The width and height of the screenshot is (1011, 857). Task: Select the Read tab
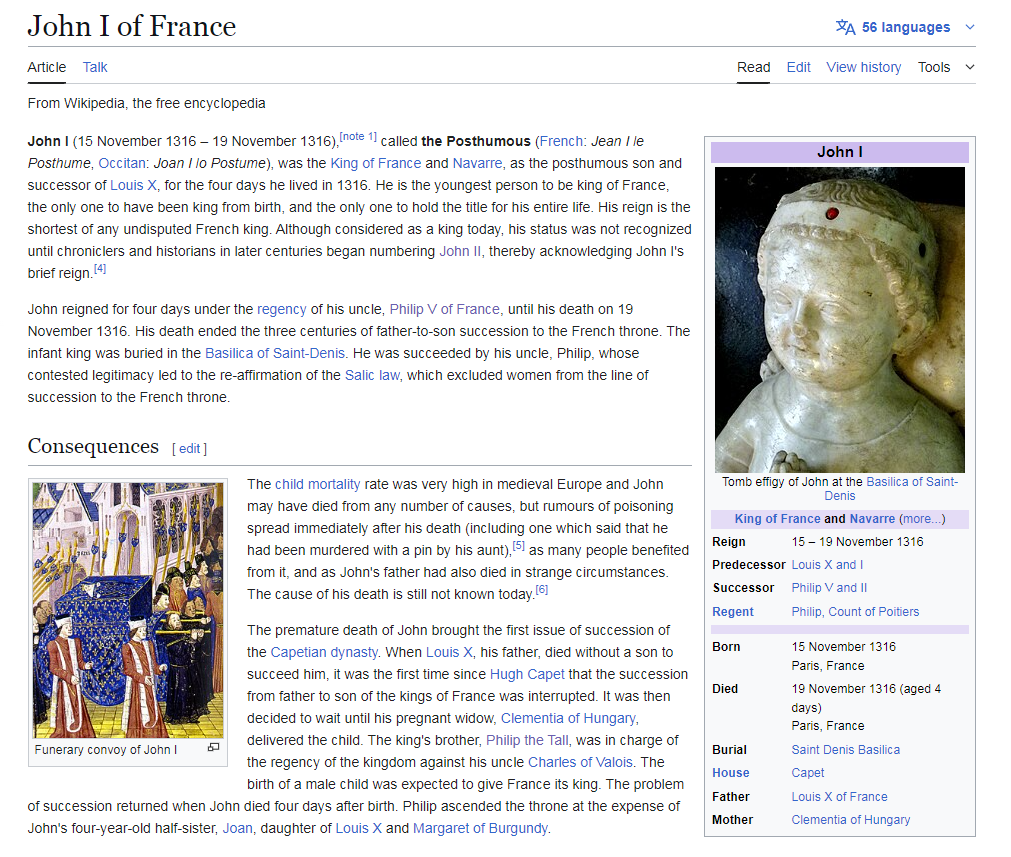click(x=754, y=67)
